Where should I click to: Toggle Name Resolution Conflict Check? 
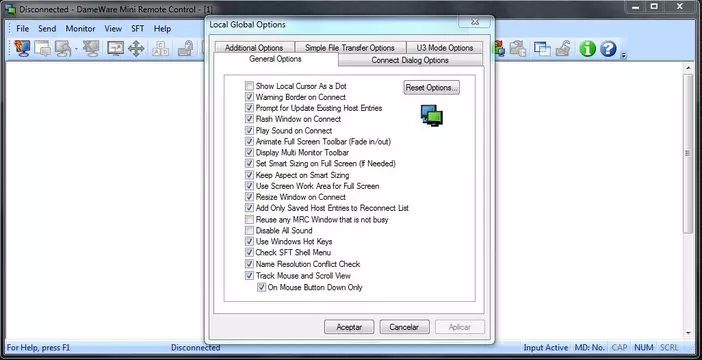(x=249, y=264)
